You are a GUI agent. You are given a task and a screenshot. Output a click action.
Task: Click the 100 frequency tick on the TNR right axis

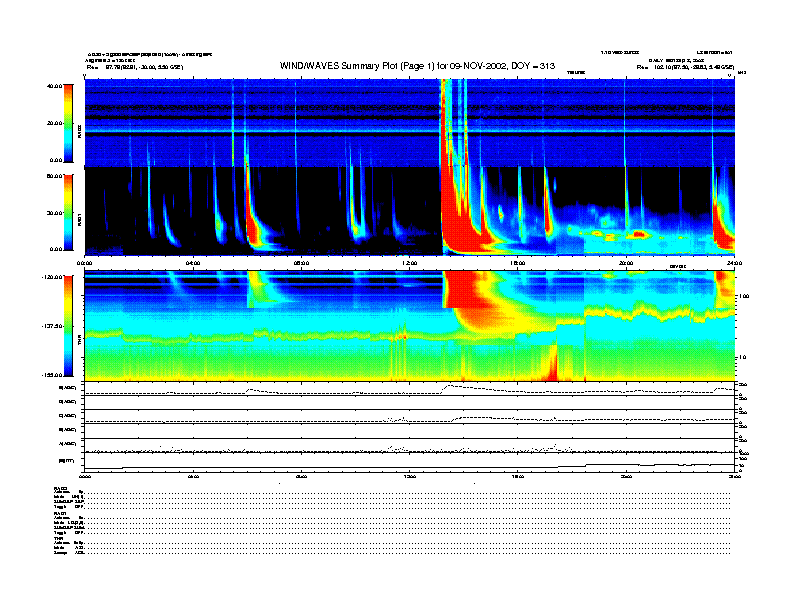tap(744, 296)
